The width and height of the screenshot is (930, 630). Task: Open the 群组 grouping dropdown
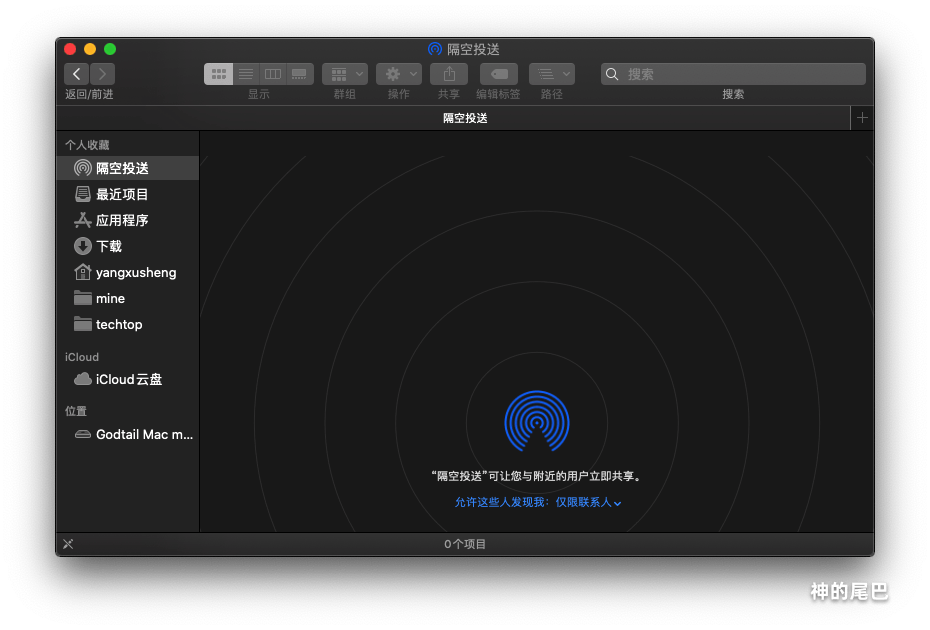click(344, 74)
